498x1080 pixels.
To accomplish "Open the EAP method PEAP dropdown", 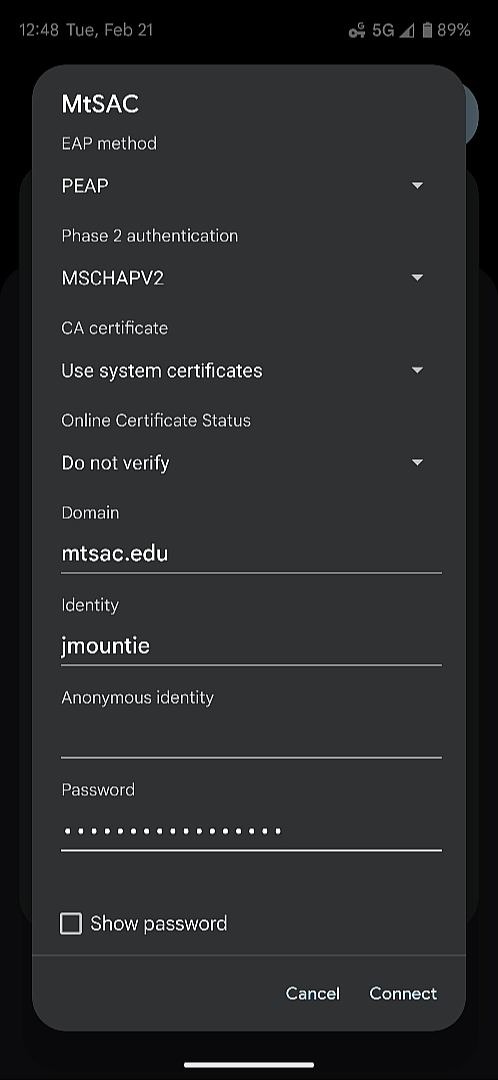I will click(243, 186).
